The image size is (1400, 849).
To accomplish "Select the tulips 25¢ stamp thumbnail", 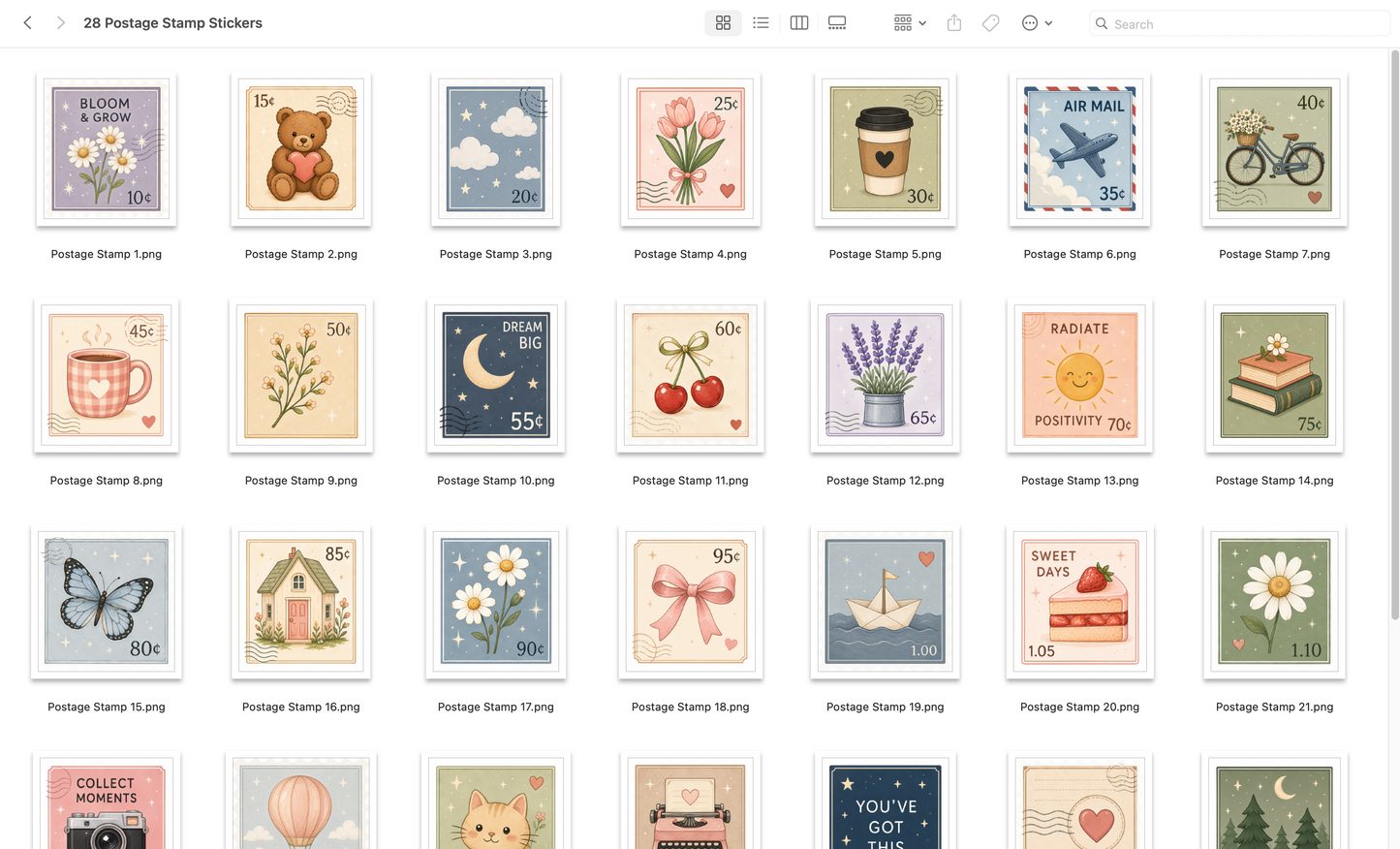I will (x=691, y=148).
